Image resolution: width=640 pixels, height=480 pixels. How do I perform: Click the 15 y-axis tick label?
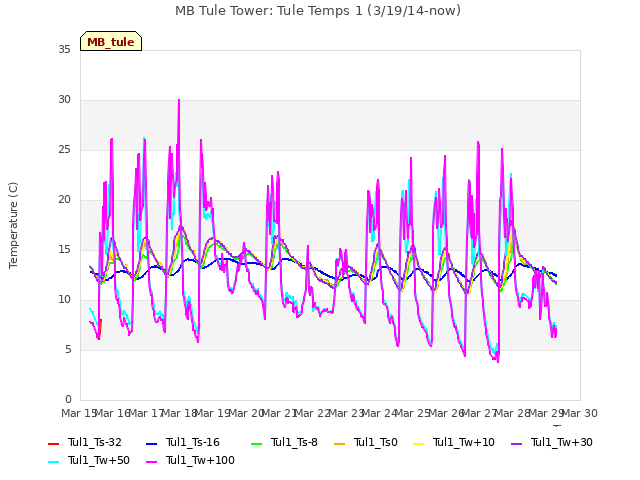click(x=64, y=250)
